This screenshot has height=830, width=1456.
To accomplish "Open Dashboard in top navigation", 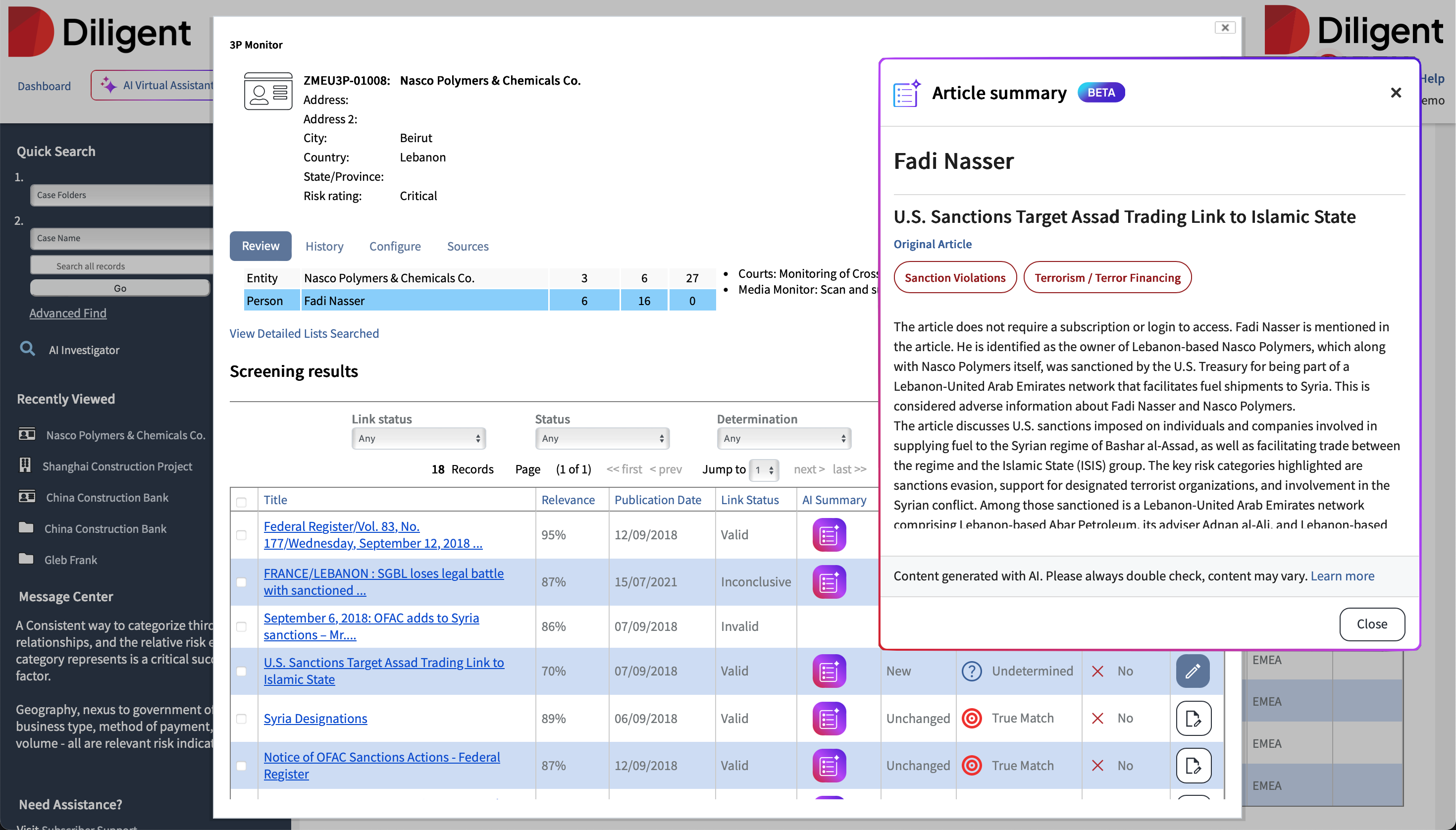I will [44, 86].
